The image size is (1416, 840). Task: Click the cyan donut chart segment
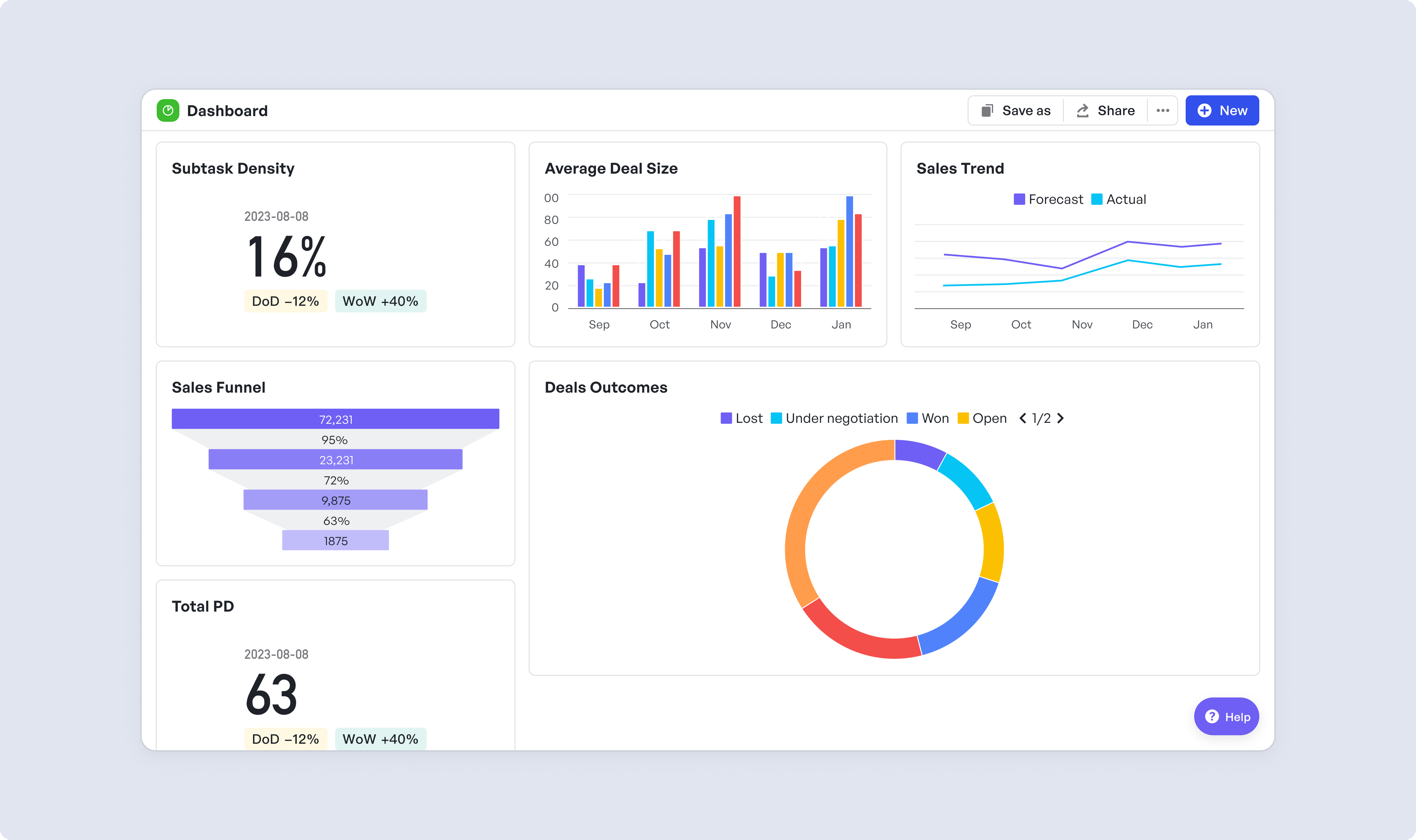tap(968, 479)
